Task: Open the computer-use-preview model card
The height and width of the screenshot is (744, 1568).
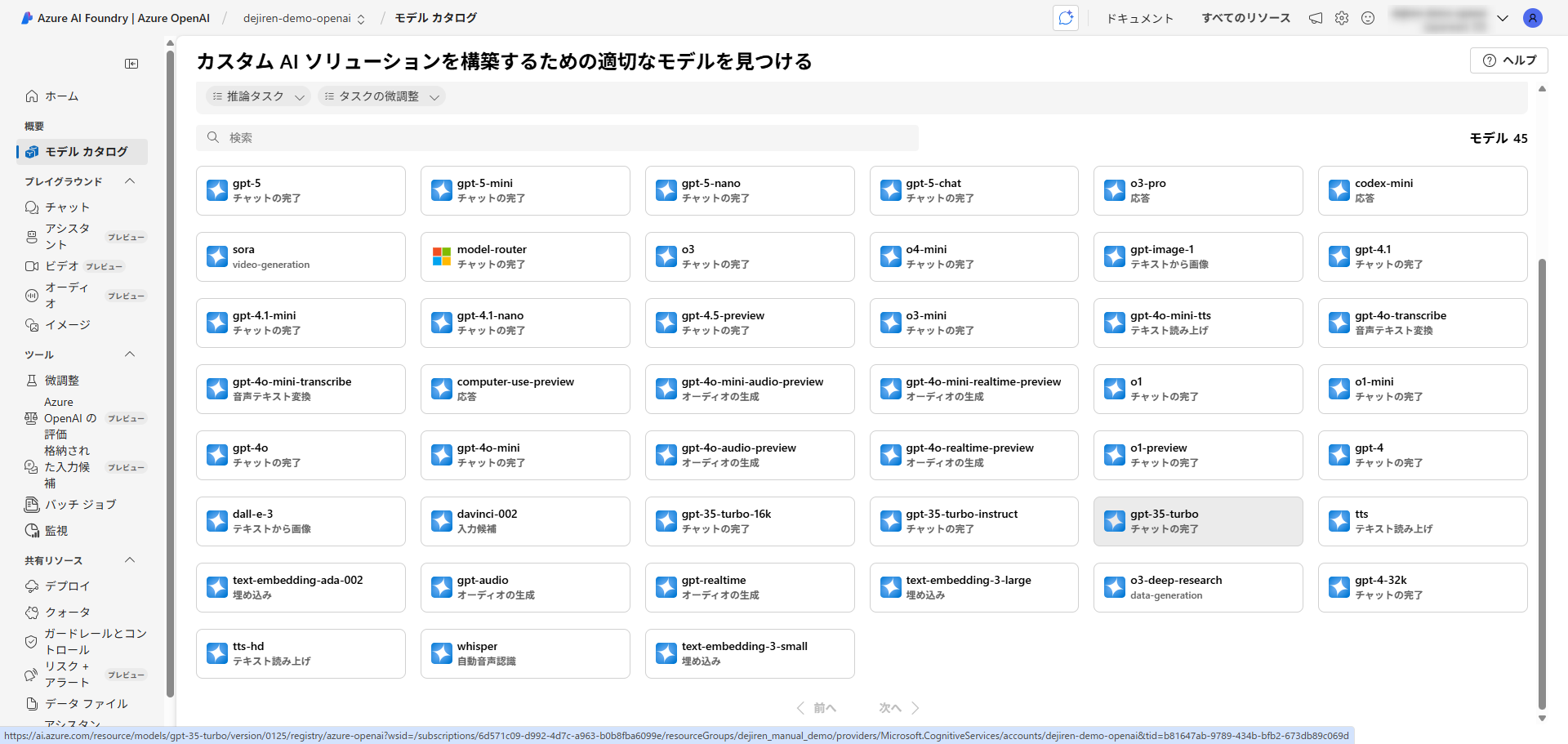Action: [x=525, y=389]
